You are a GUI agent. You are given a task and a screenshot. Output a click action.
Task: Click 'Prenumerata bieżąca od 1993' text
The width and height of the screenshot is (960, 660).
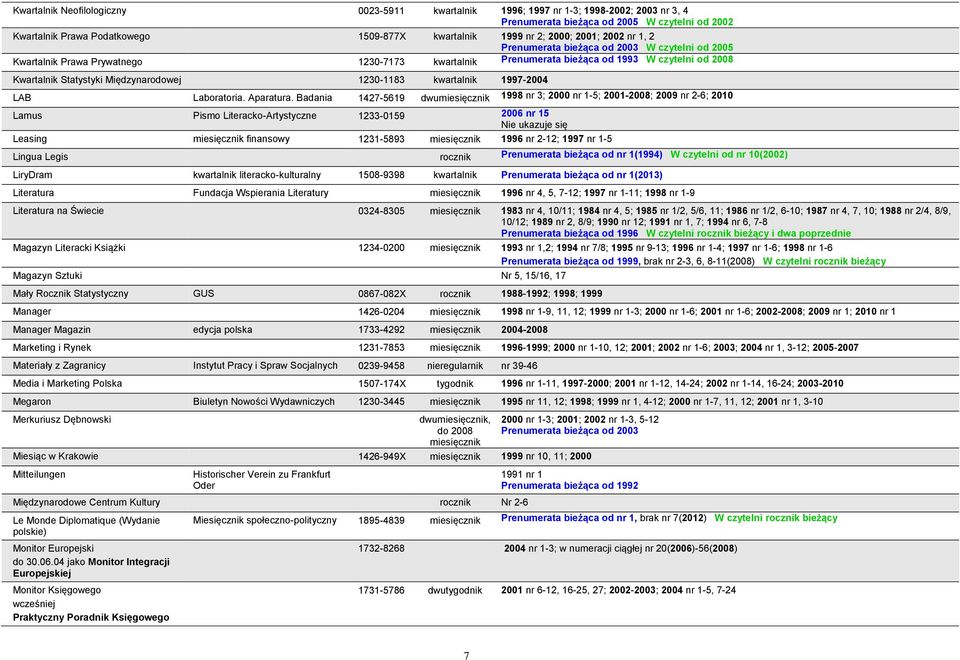pos(569,59)
